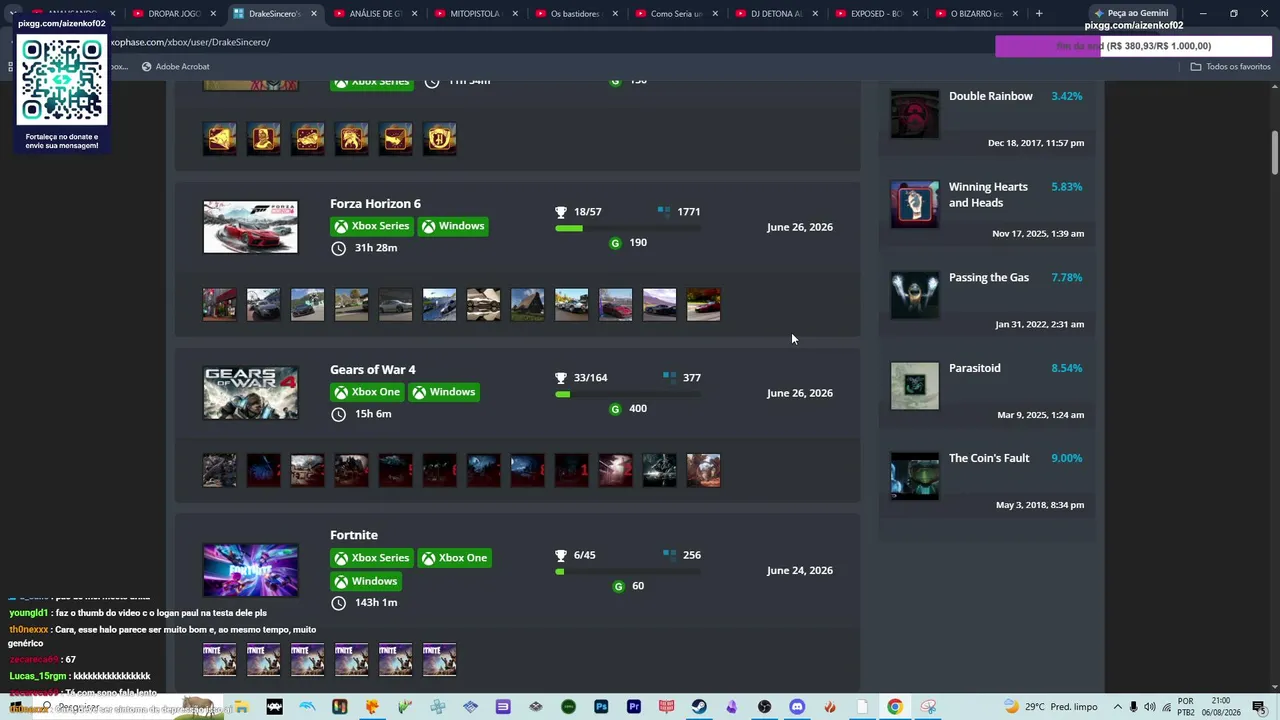The height and width of the screenshot is (720, 1280).
Task: Switch to the DJ DETONA browser tab
Action: tap(777, 14)
